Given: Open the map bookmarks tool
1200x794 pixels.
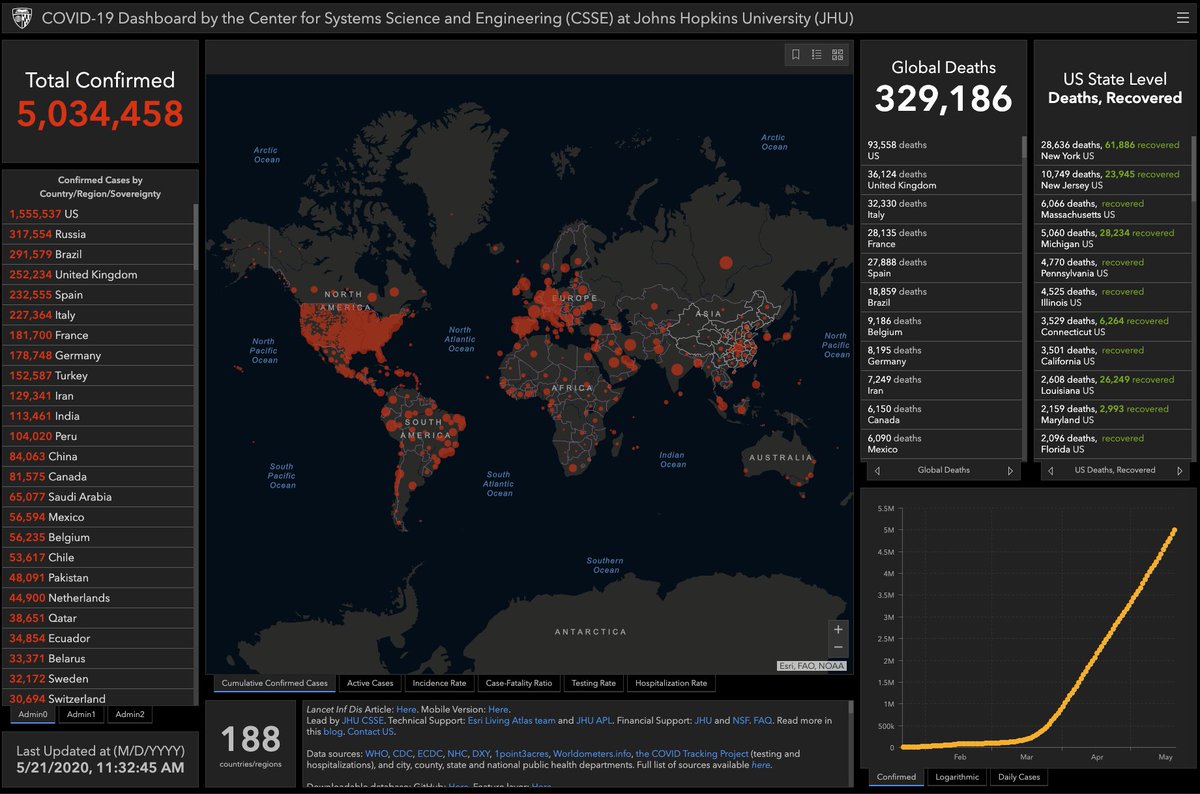Looking at the screenshot, I should tap(796, 55).
